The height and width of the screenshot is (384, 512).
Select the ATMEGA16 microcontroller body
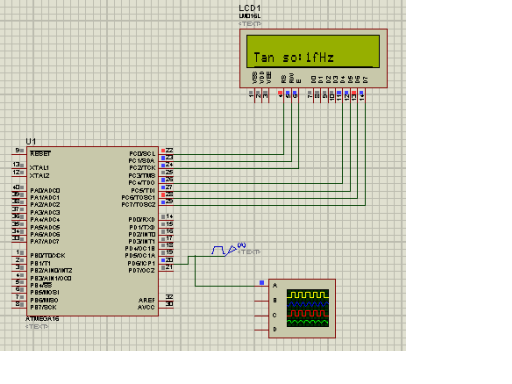[92, 231]
